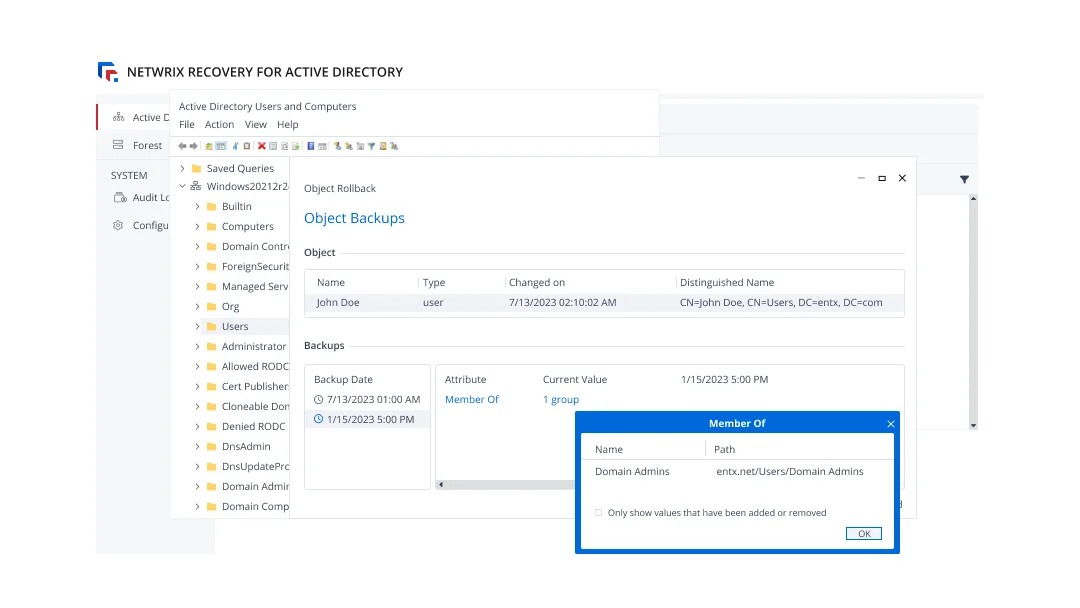The height and width of the screenshot is (608, 1080).
Task: Click the Add to group toolbar icon
Action: pyautogui.click(x=394, y=146)
